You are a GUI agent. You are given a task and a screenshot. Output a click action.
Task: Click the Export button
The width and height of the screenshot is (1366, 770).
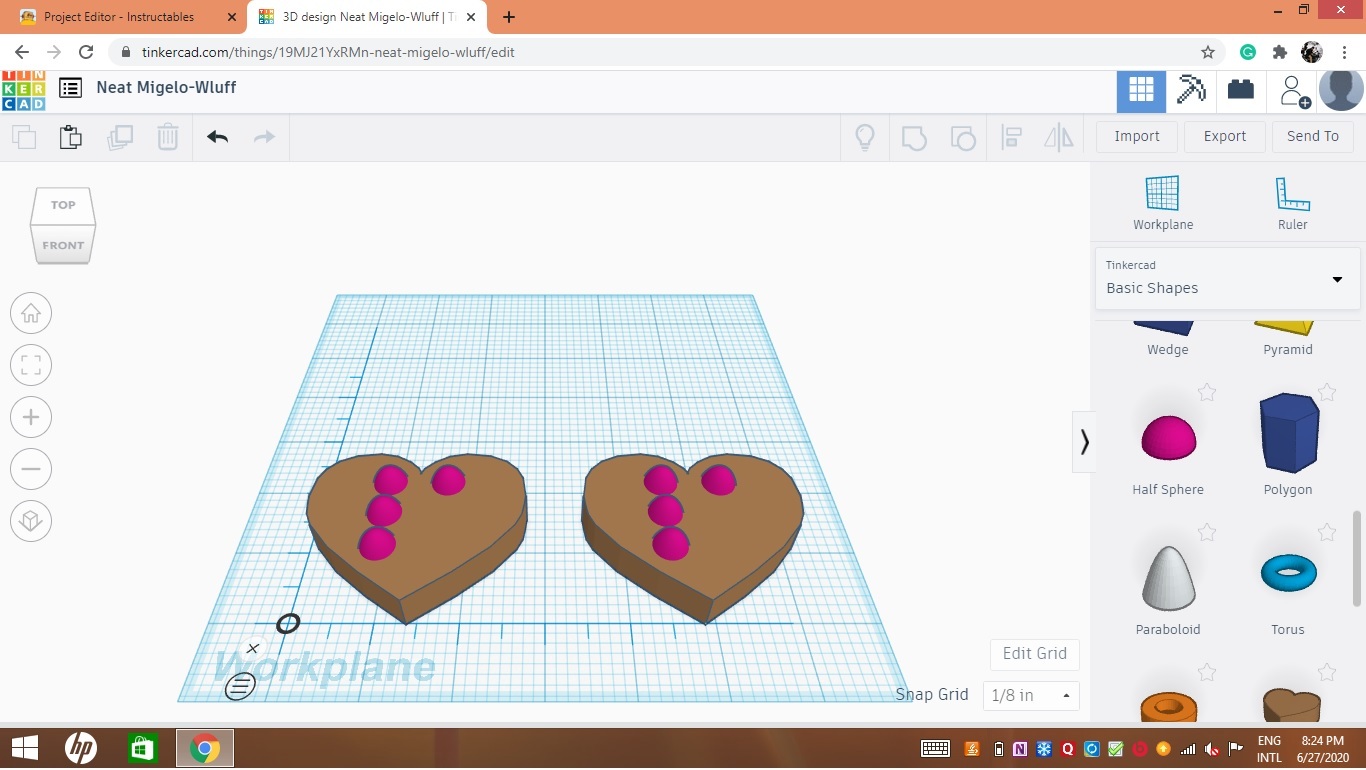pos(1224,136)
